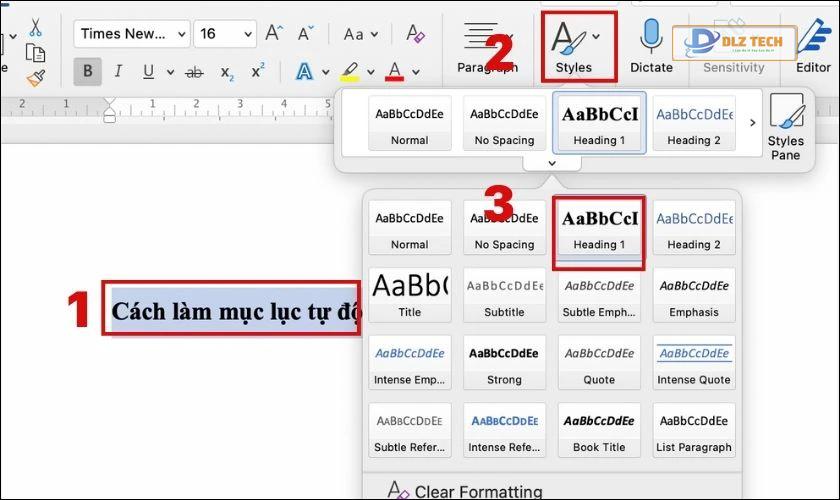
Task: Click next arrow in styles gallery
Action: (x=752, y=123)
